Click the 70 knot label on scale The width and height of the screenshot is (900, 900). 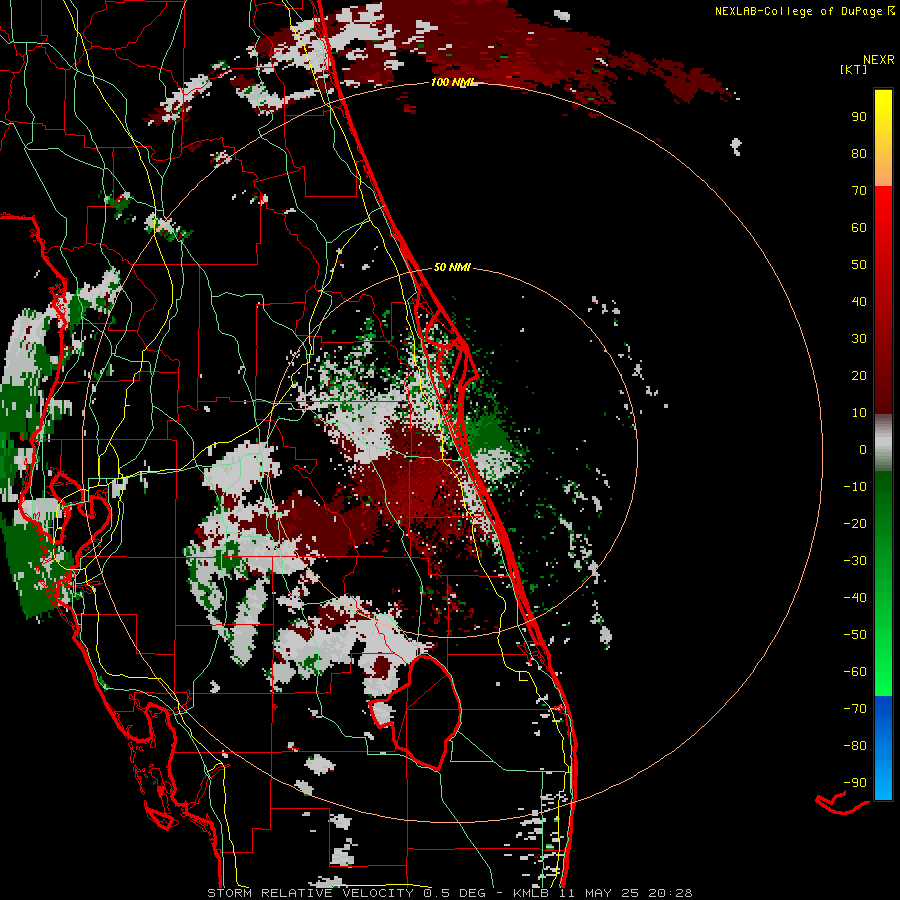(859, 191)
